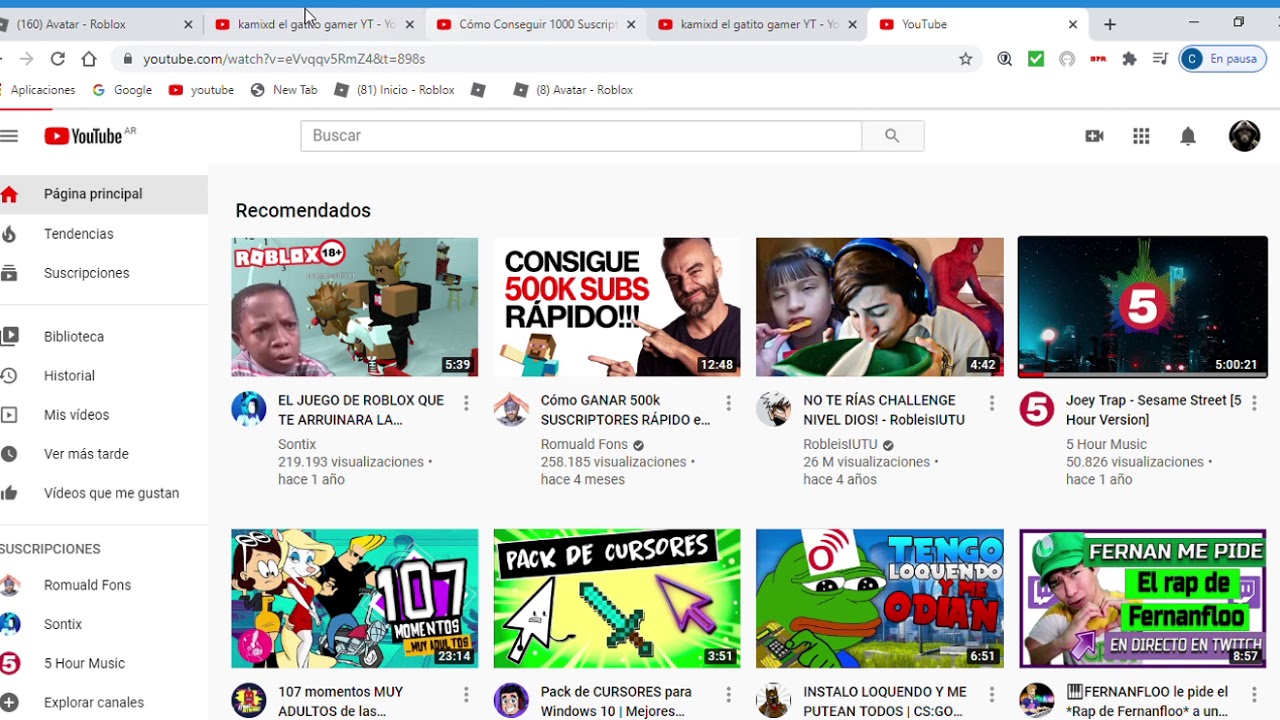The image size is (1280, 720).
Task: Open the (8) Avatar - Roblox bookmark
Action: pos(573,90)
